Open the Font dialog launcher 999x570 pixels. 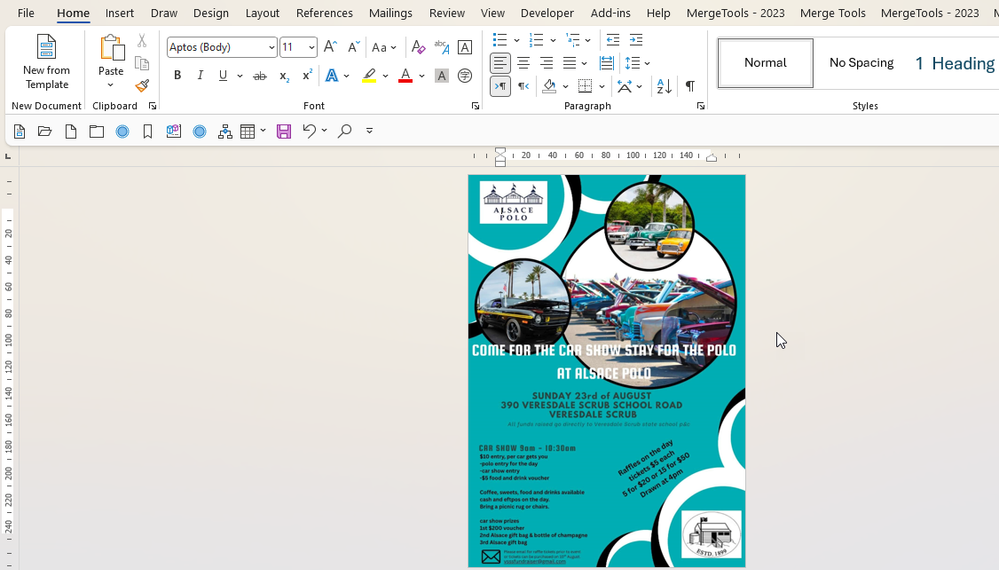click(x=475, y=106)
